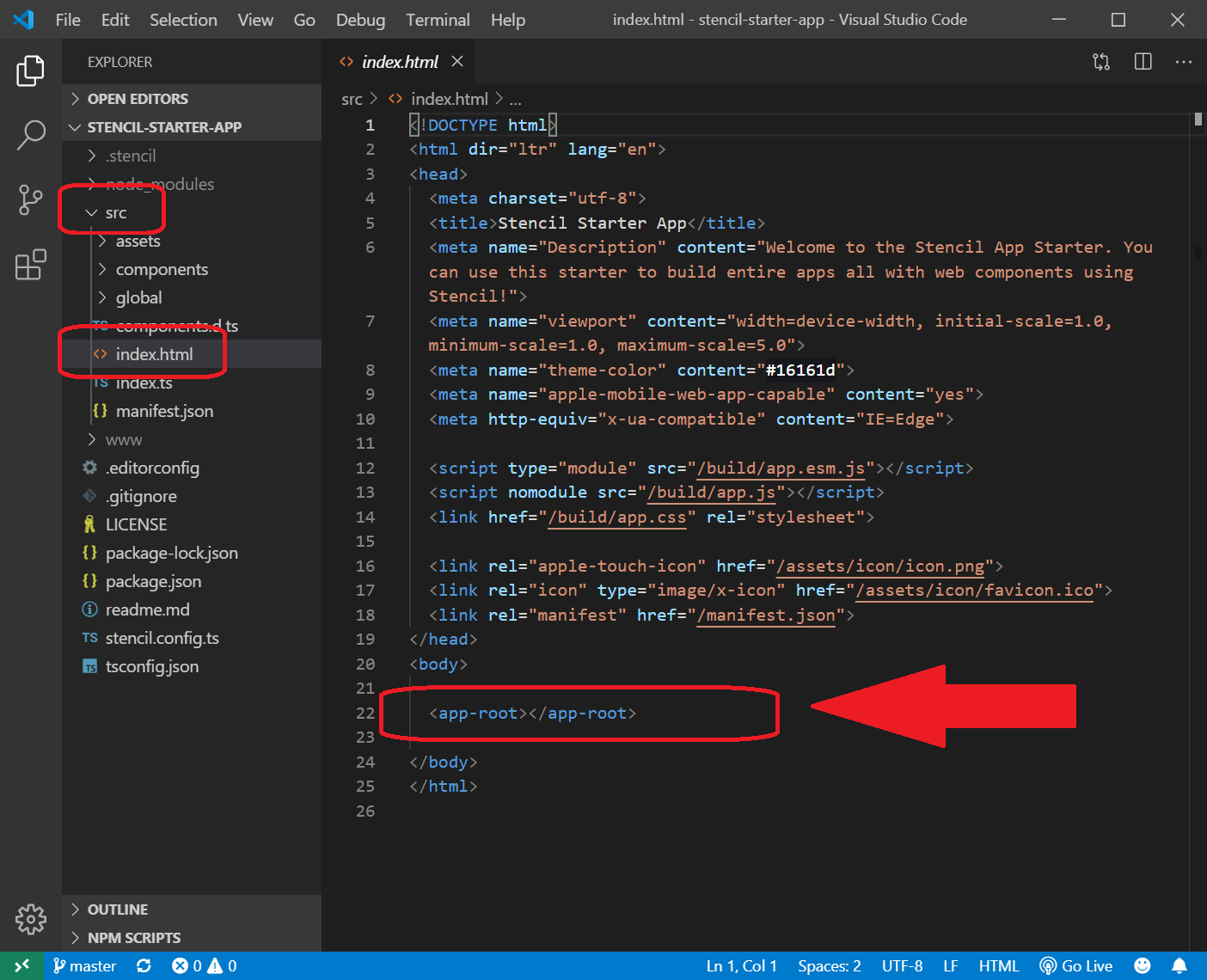Expand the Open Editors section
This screenshot has width=1207, height=980.
(192, 99)
